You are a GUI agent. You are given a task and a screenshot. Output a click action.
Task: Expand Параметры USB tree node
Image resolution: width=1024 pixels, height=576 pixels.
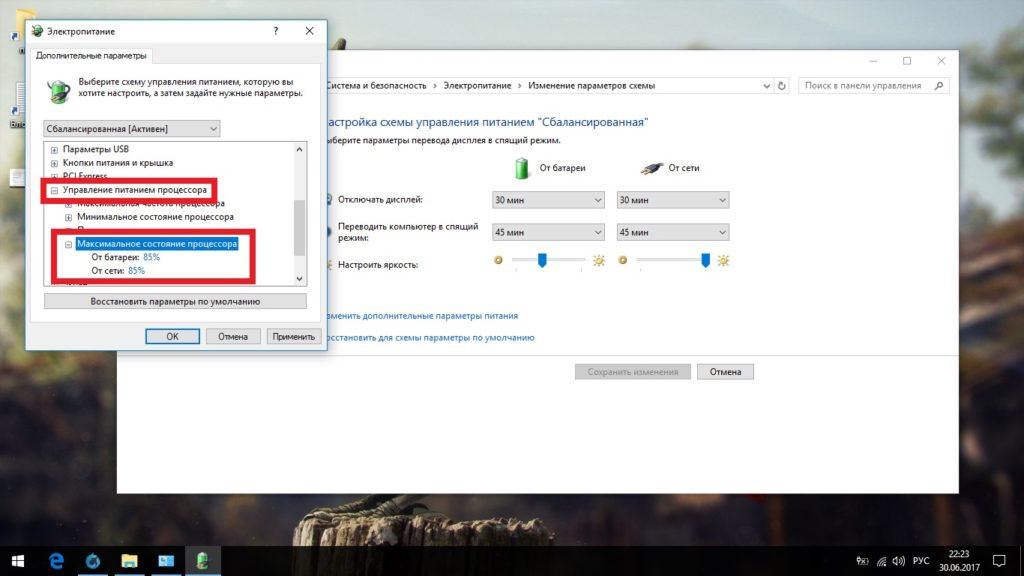(54, 150)
